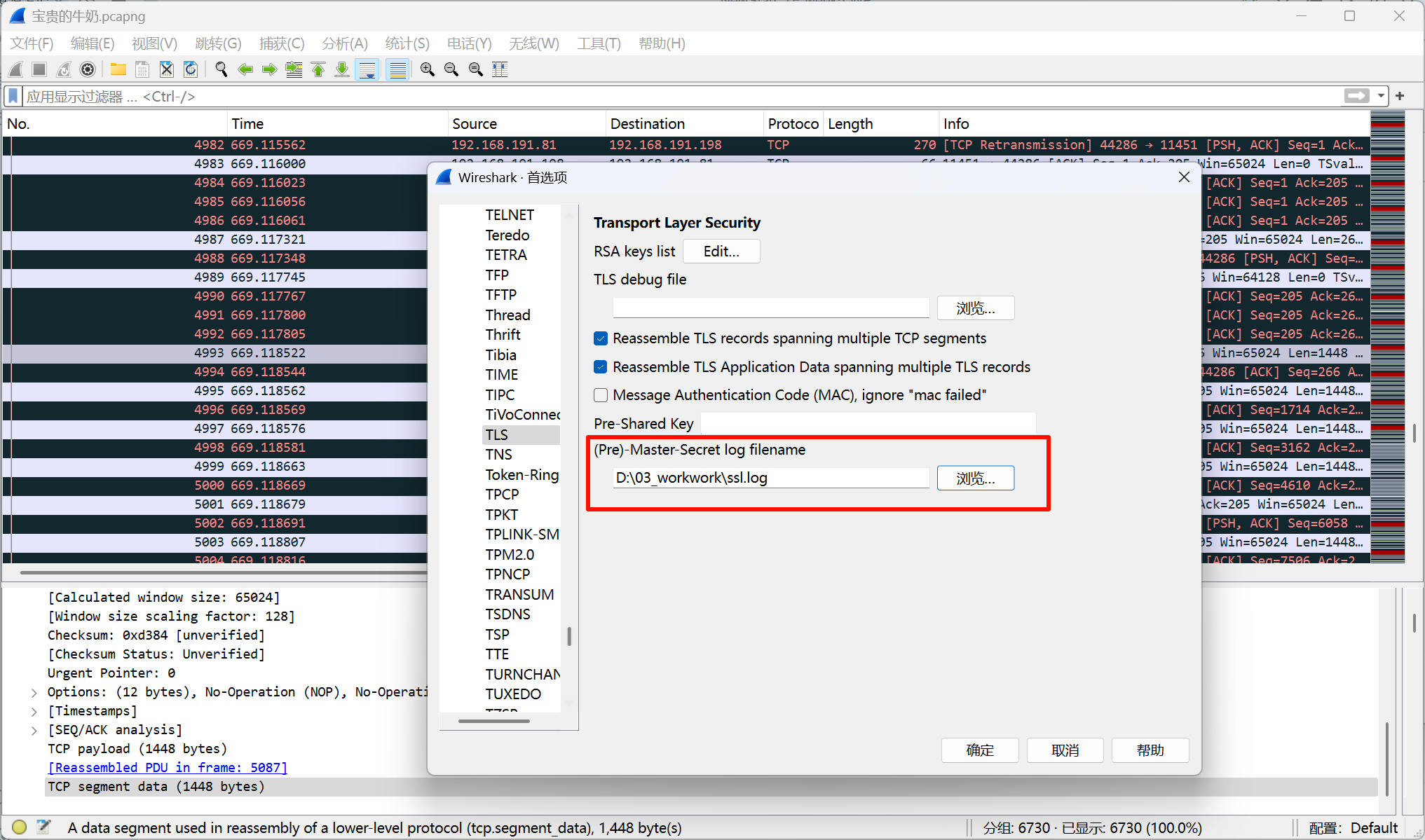Select TPM2.0 in protocol list
This screenshot has width=1425, height=840.
[x=510, y=554]
